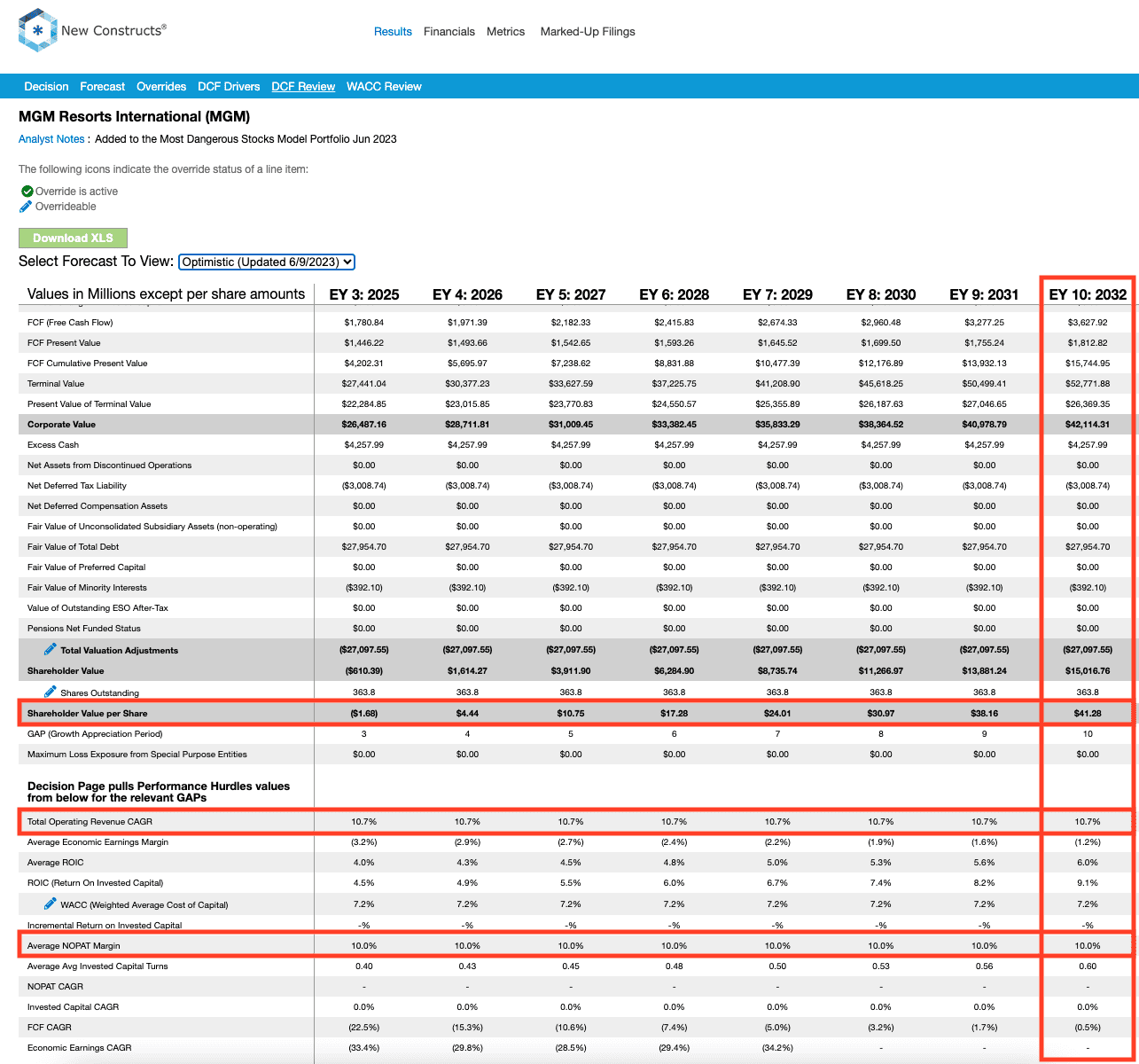1139x1064 pixels.
Task: Click the MGM Resorts International (MGM) heading
Action: coord(135,116)
